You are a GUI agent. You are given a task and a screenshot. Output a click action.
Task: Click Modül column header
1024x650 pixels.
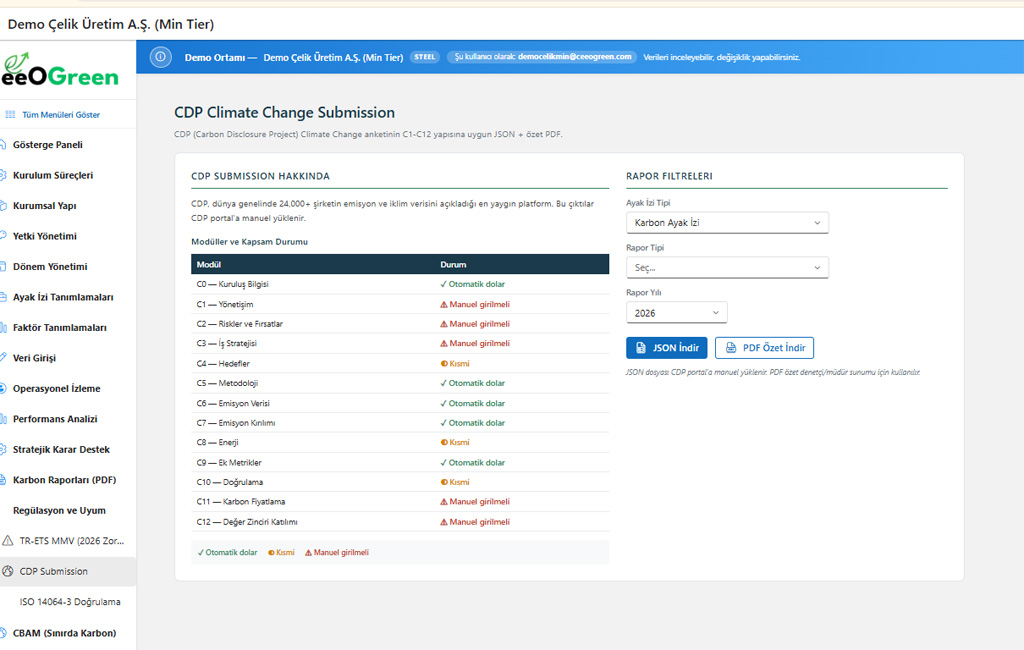(x=209, y=265)
